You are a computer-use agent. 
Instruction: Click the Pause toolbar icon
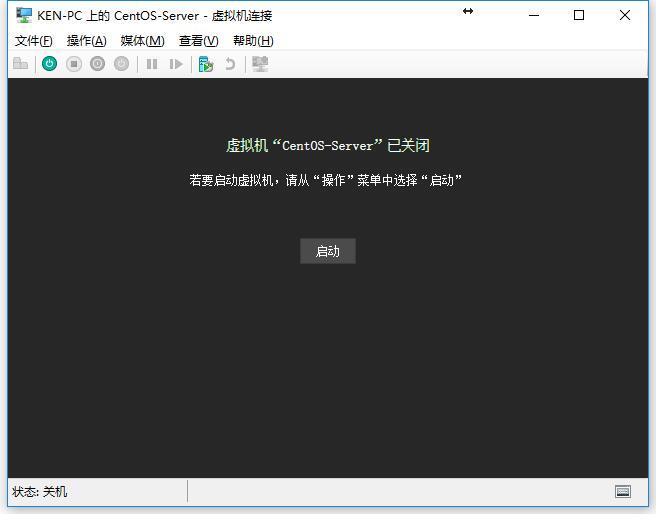point(152,64)
